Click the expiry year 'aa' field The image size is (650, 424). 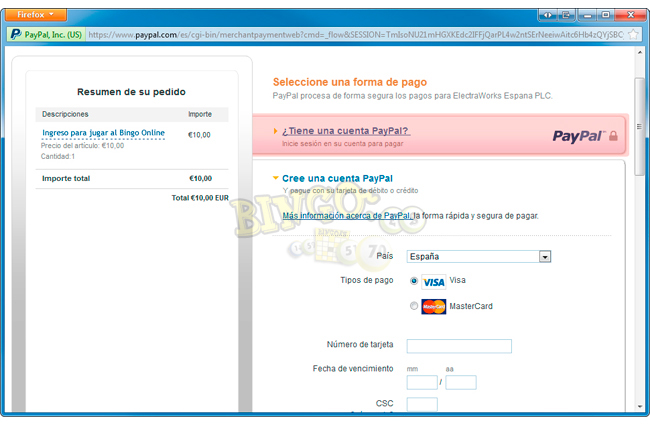tap(461, 382)
